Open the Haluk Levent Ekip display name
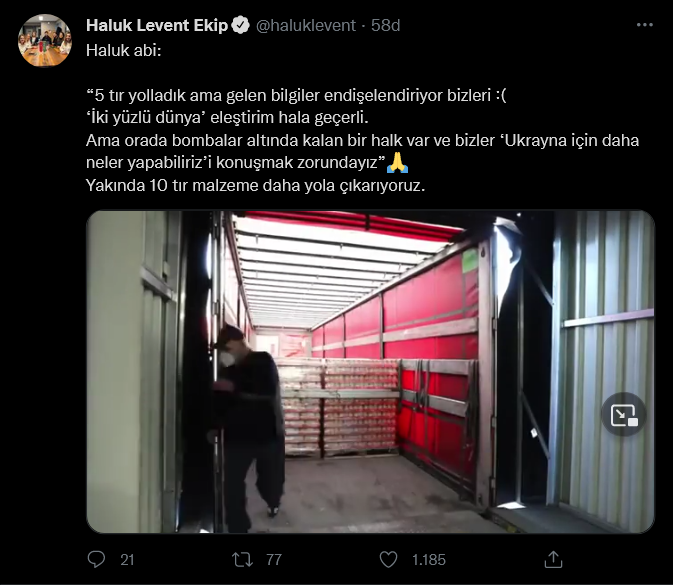Viewport: 677px width, 587px height. (157, 25)
